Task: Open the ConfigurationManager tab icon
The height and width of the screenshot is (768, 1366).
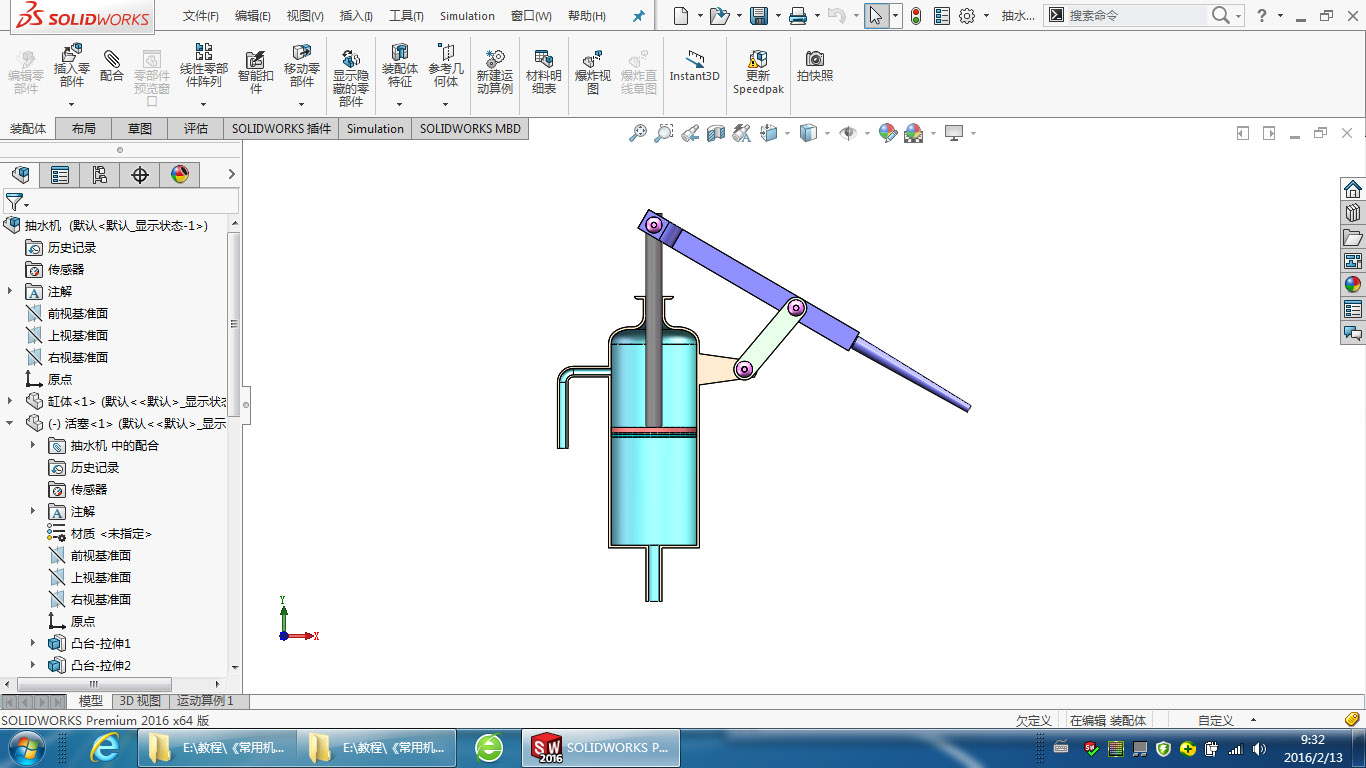Action: click(100, 175)
